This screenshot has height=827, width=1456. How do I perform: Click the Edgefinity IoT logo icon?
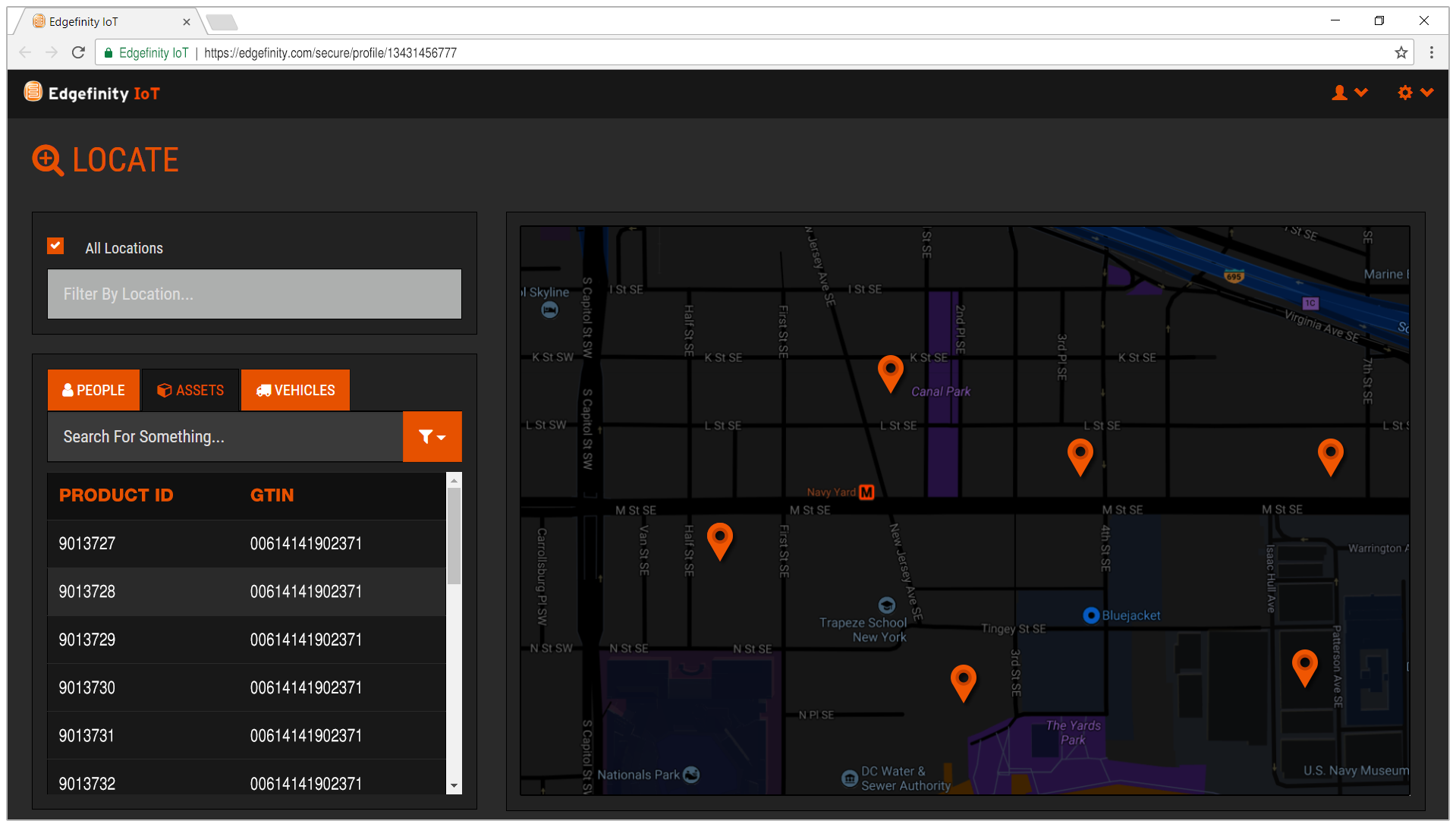[33, 92]
